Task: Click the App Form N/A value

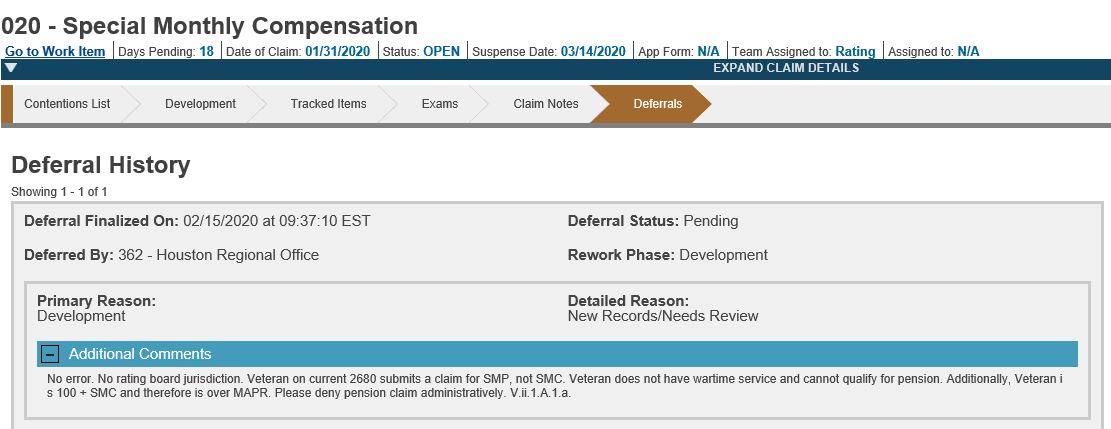Action: pos(708,51)
